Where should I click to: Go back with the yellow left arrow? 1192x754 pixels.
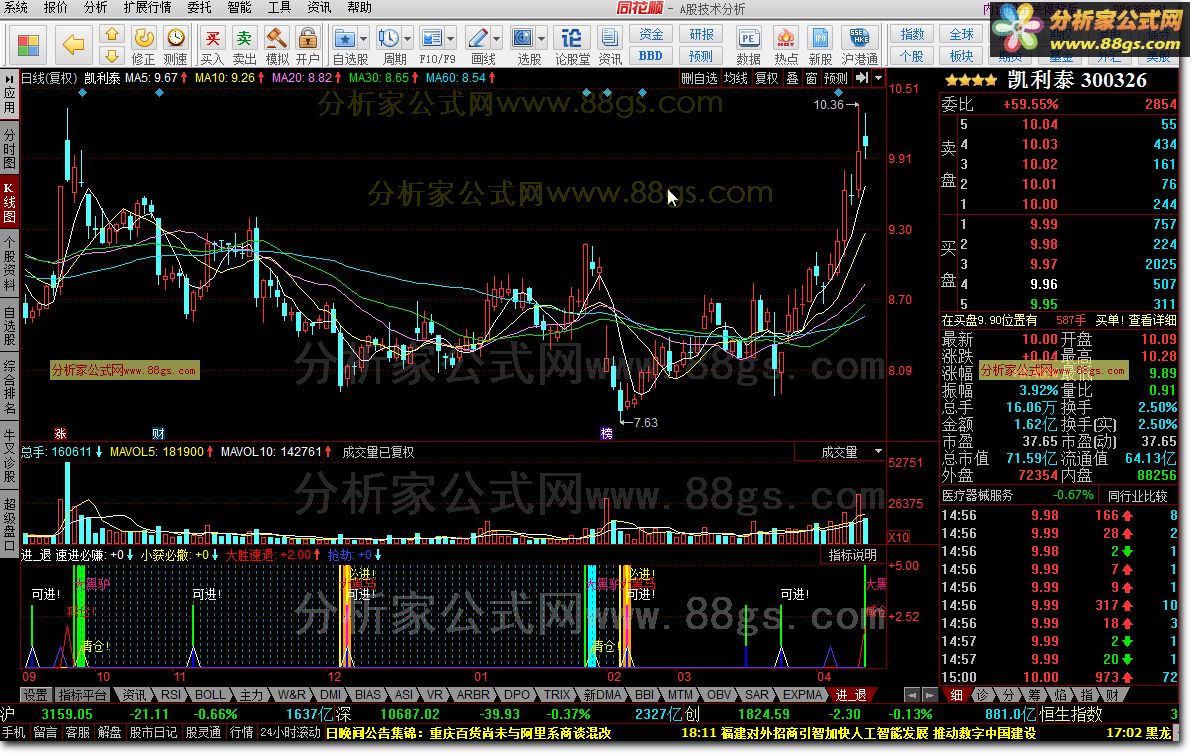pos(73,45)
